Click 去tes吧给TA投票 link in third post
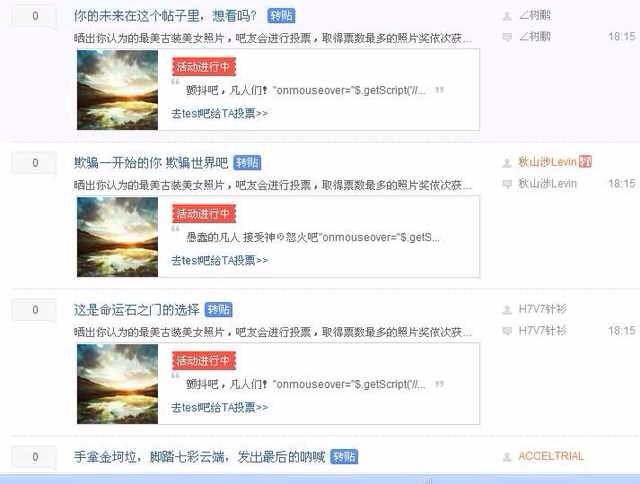This screenshot has height=484, width=640. click(220, 407)
